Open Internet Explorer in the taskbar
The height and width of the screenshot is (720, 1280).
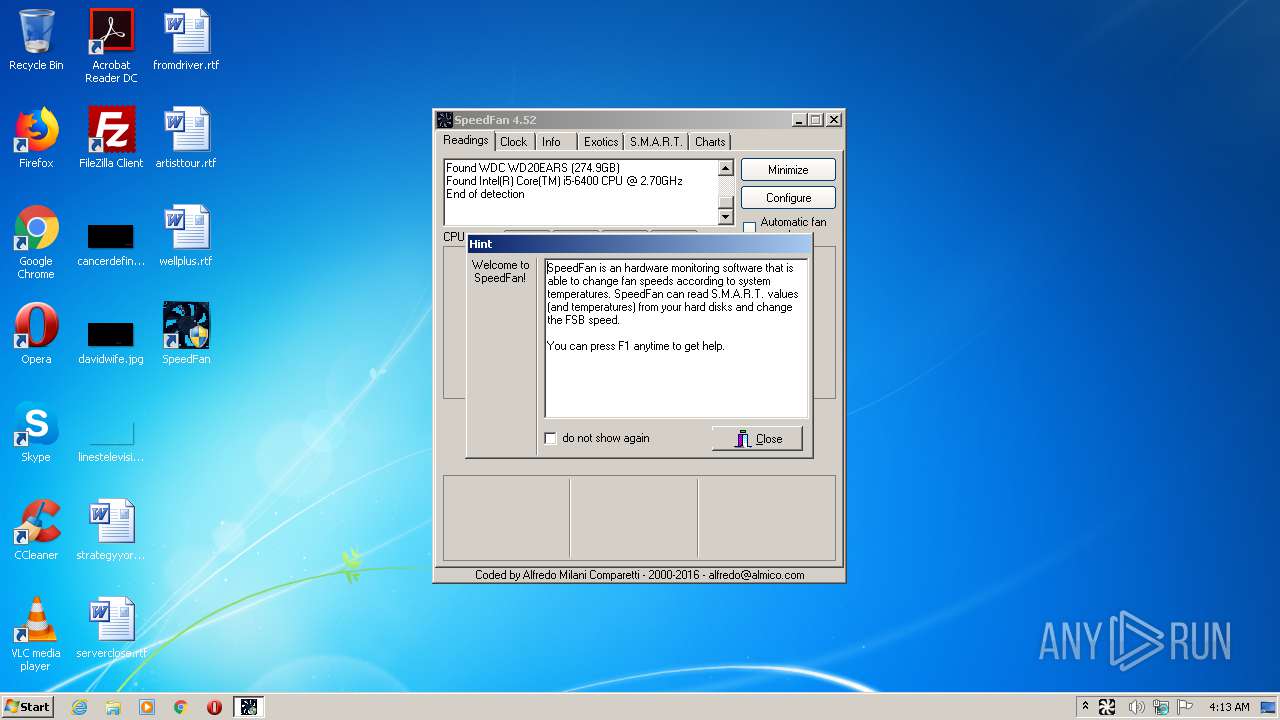[x=79, y=707]
